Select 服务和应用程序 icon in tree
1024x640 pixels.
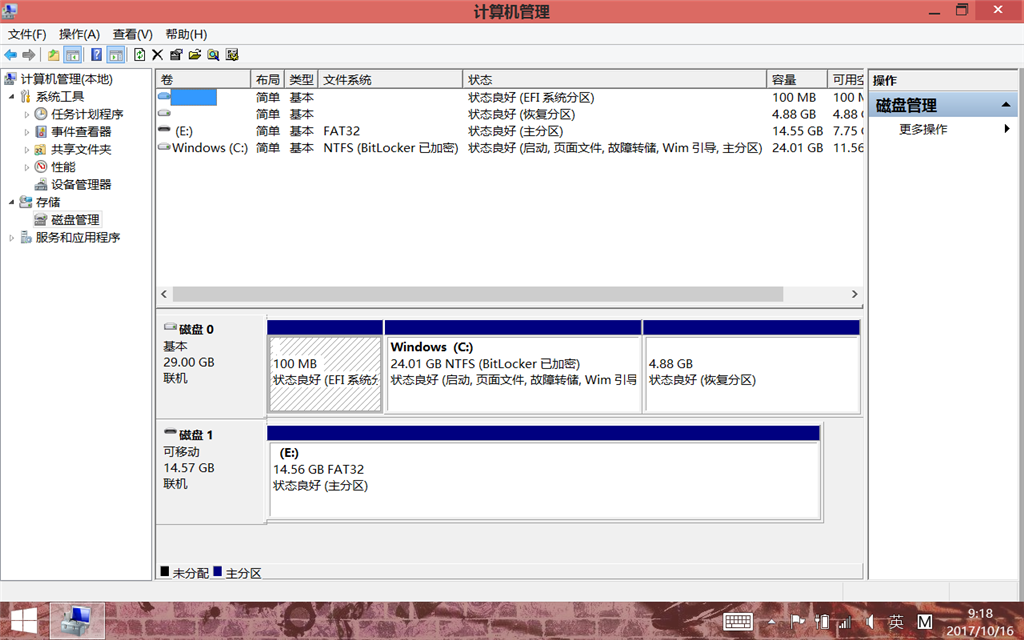pos(25,238)
